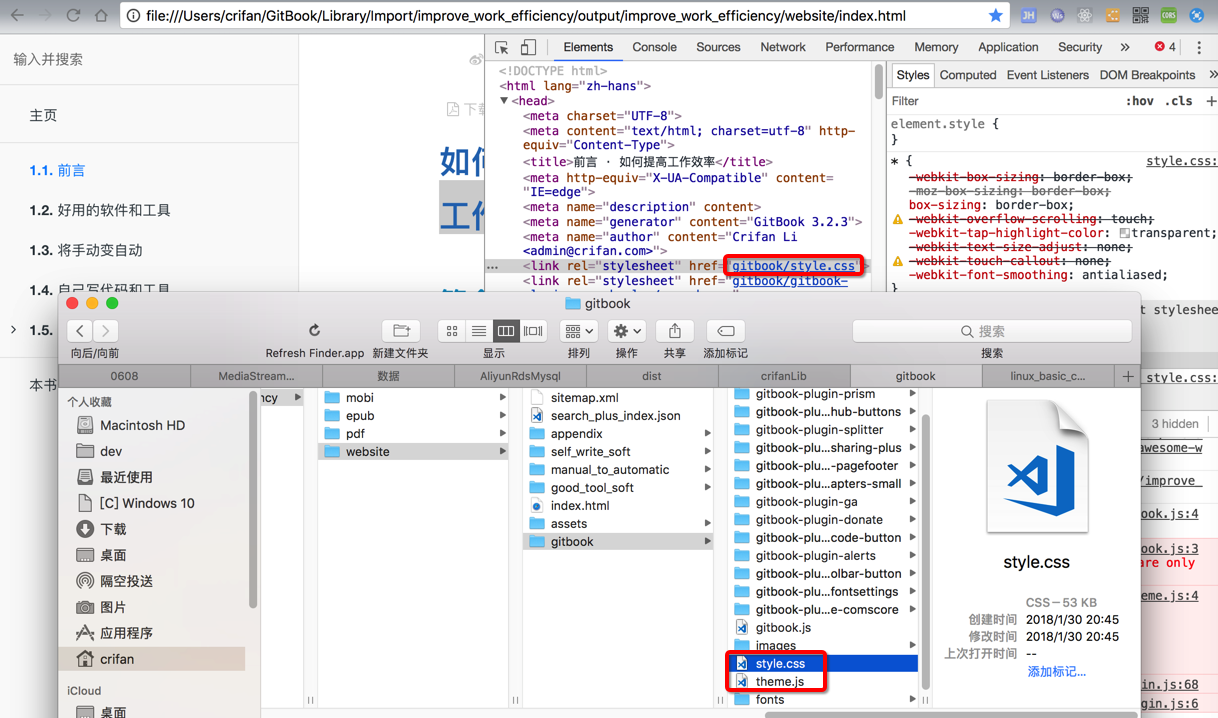Click the gitbook/style.css href link
The image size is (1218, 718).
tap(793, 266)
